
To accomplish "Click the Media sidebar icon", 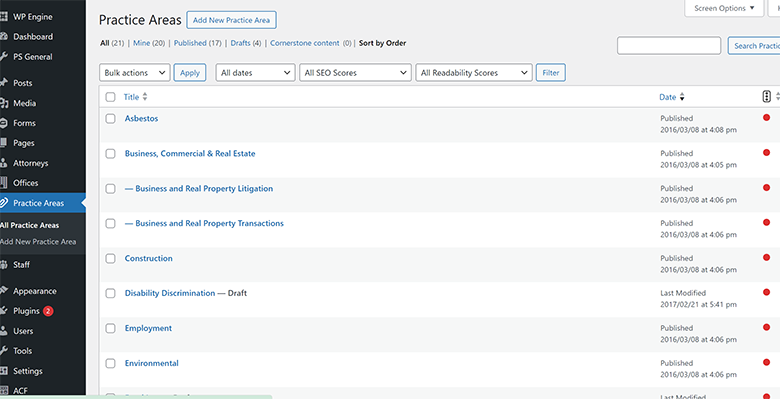I will (3, 103).
